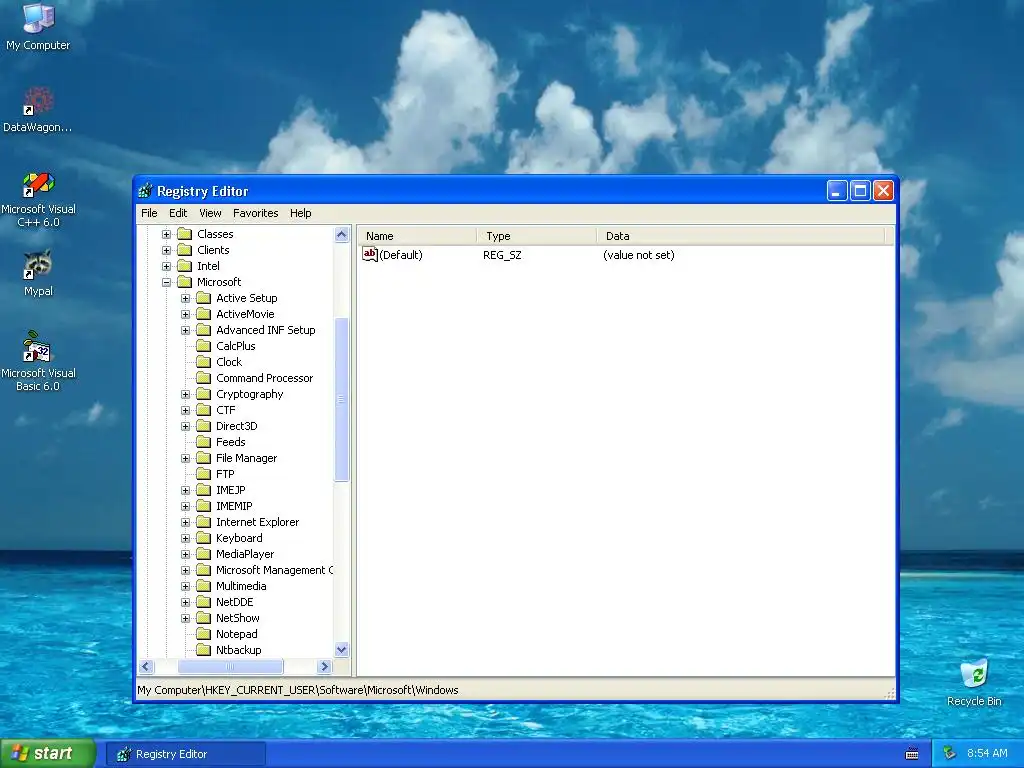The width and height of the screenshot is (1024, 768).
Task: Click the Start button
Action: [x=47, y=754]
